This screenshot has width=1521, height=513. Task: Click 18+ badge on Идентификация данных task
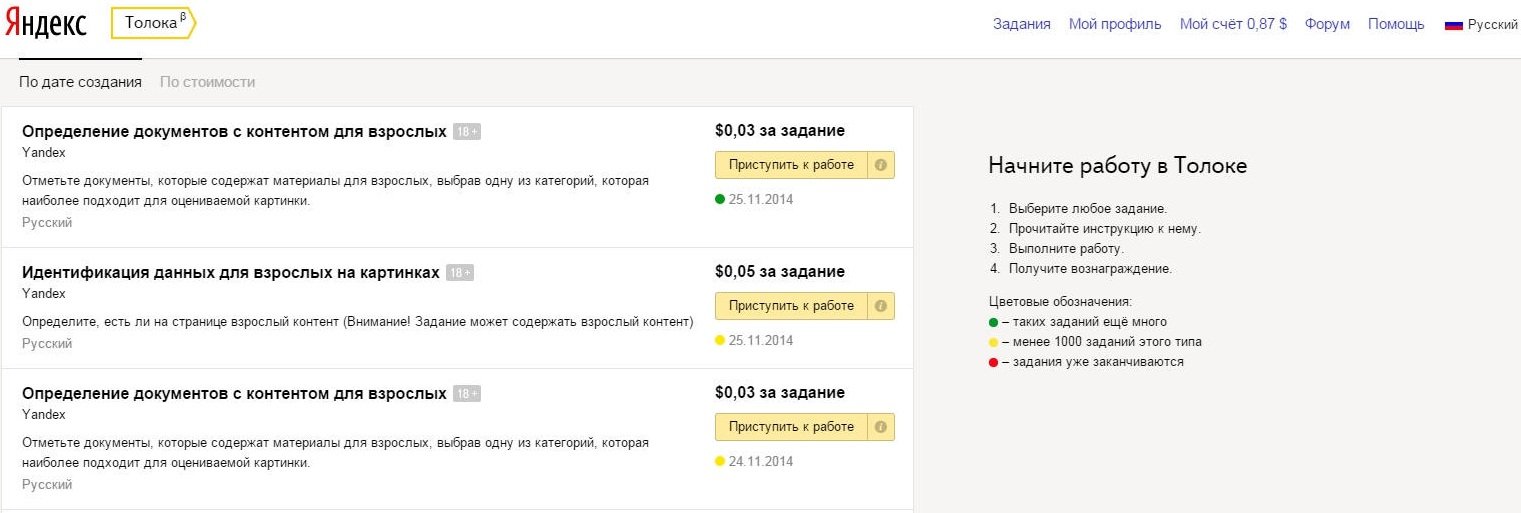460,273
